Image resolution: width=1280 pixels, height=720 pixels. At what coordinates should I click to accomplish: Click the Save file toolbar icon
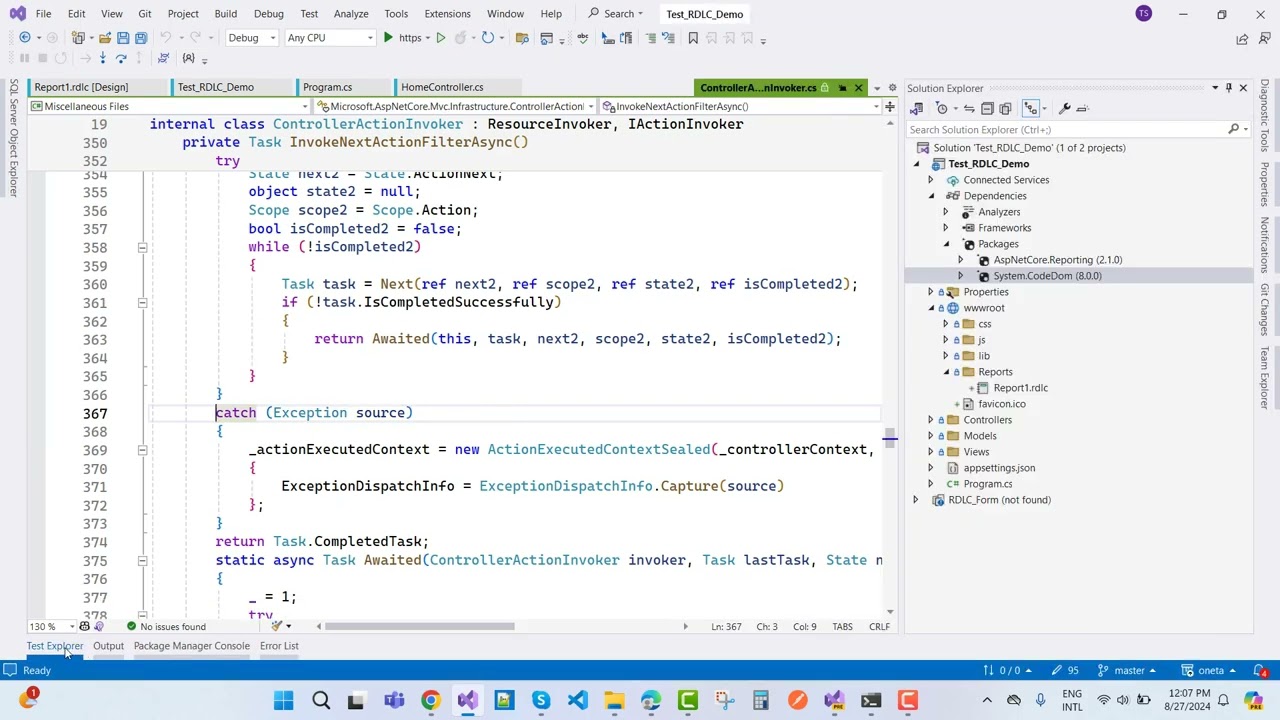coord(123,38)
